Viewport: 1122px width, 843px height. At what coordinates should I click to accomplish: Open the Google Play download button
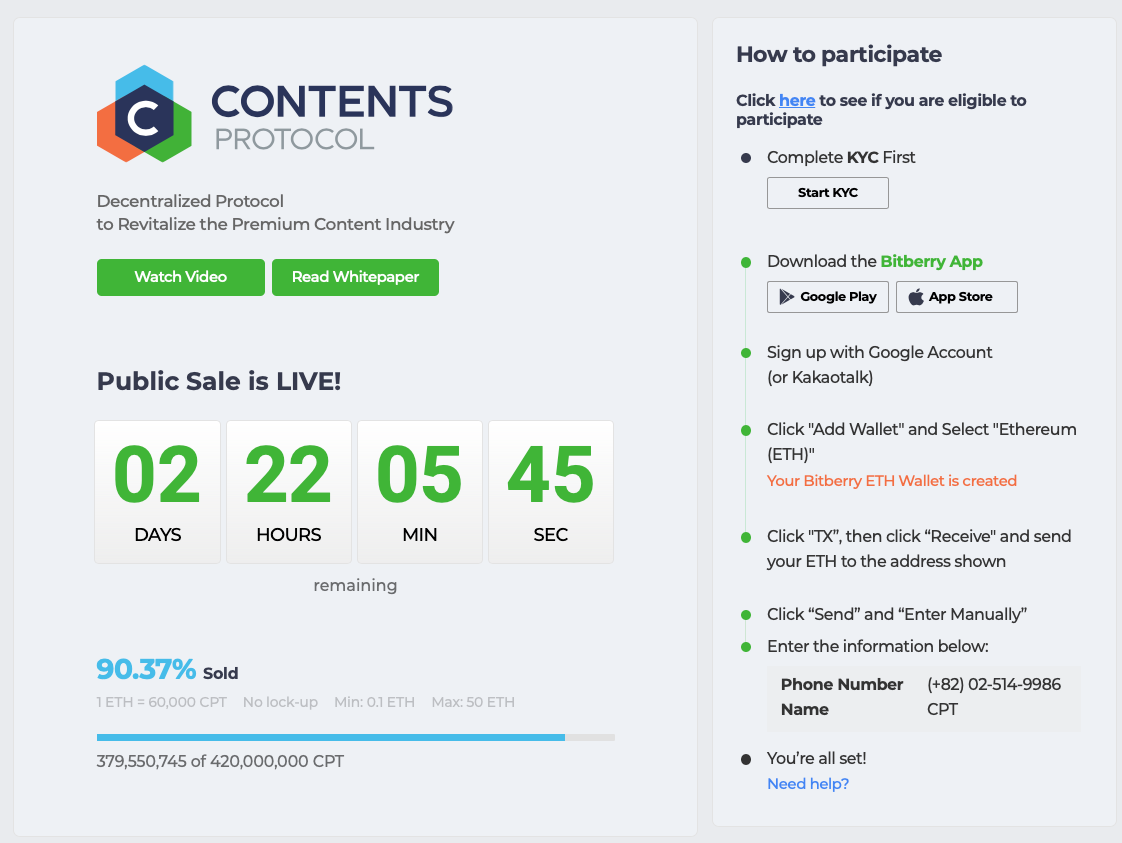point(827,297)
